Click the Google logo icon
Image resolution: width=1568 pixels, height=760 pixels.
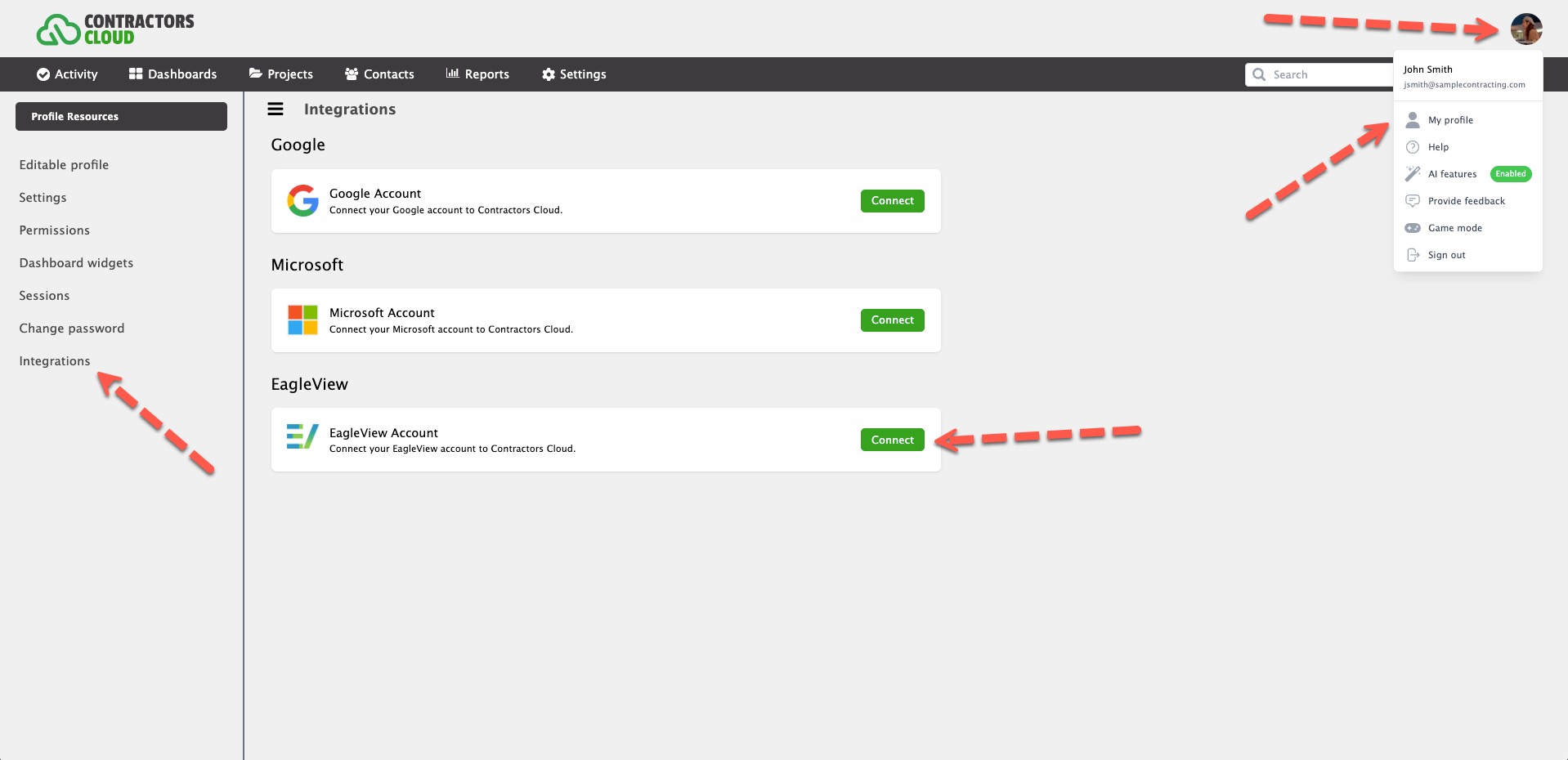coord(302,201)
